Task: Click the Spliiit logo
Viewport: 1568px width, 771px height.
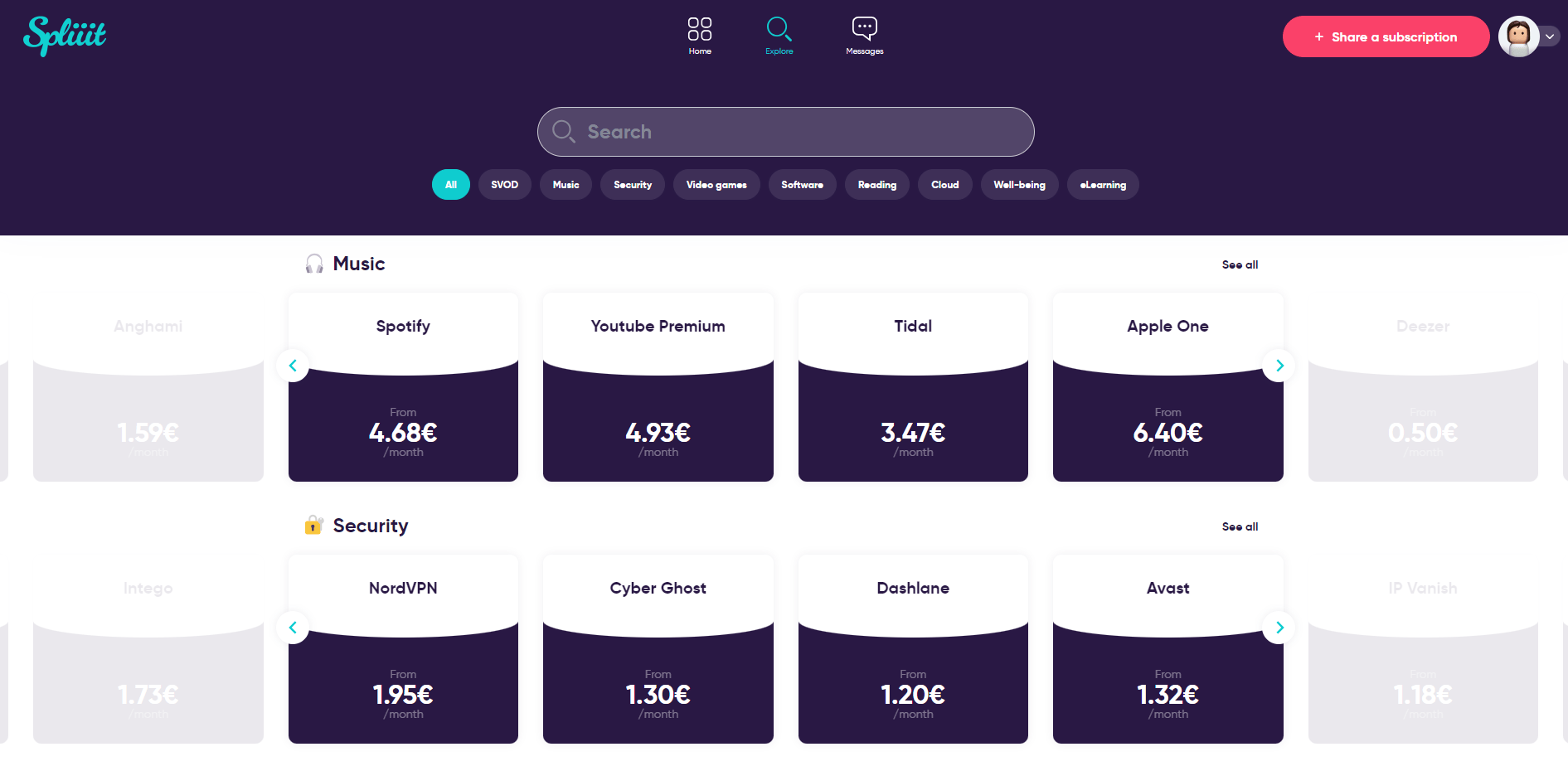Action: [64, 36]
